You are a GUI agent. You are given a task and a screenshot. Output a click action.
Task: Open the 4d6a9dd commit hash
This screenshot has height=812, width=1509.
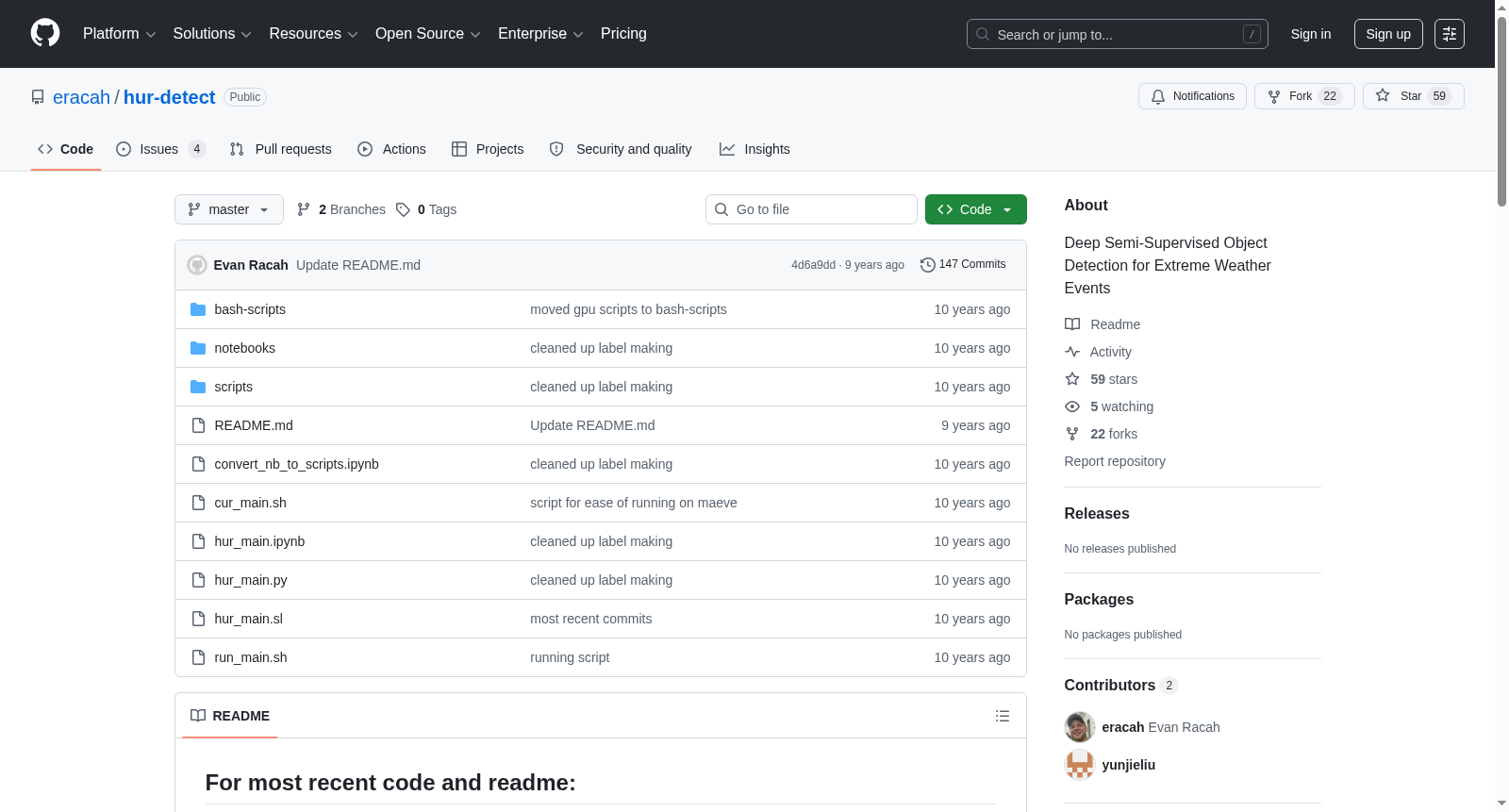click(813, 265)
